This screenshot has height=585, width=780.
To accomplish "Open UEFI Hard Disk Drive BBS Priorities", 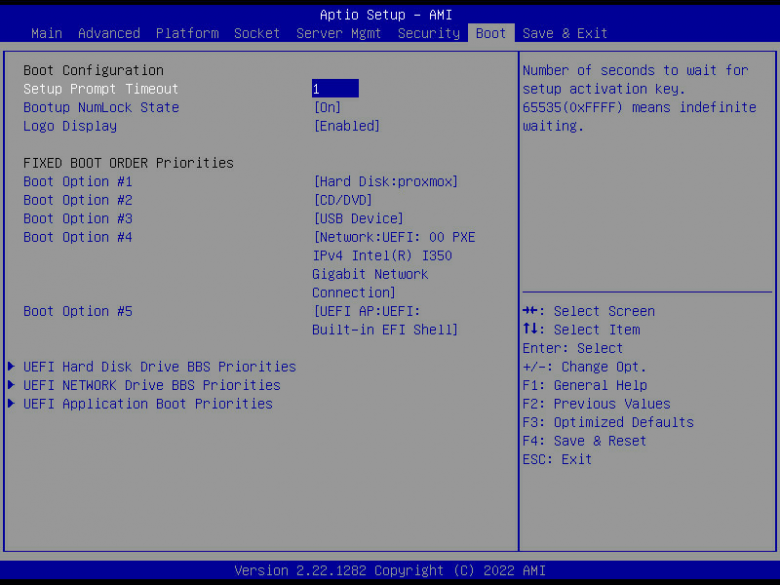I will tap(159, 367).
